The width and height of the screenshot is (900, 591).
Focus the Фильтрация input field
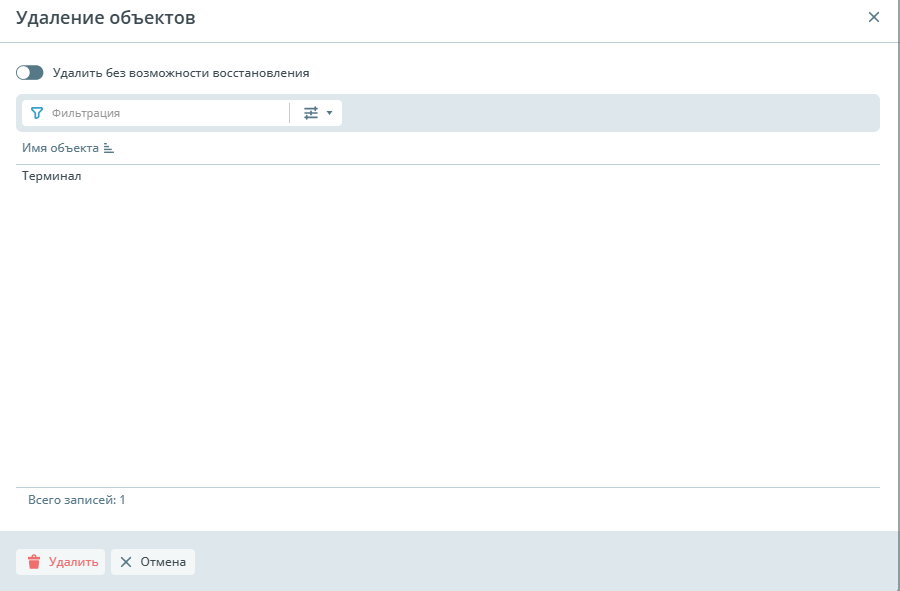coord(165,113)
